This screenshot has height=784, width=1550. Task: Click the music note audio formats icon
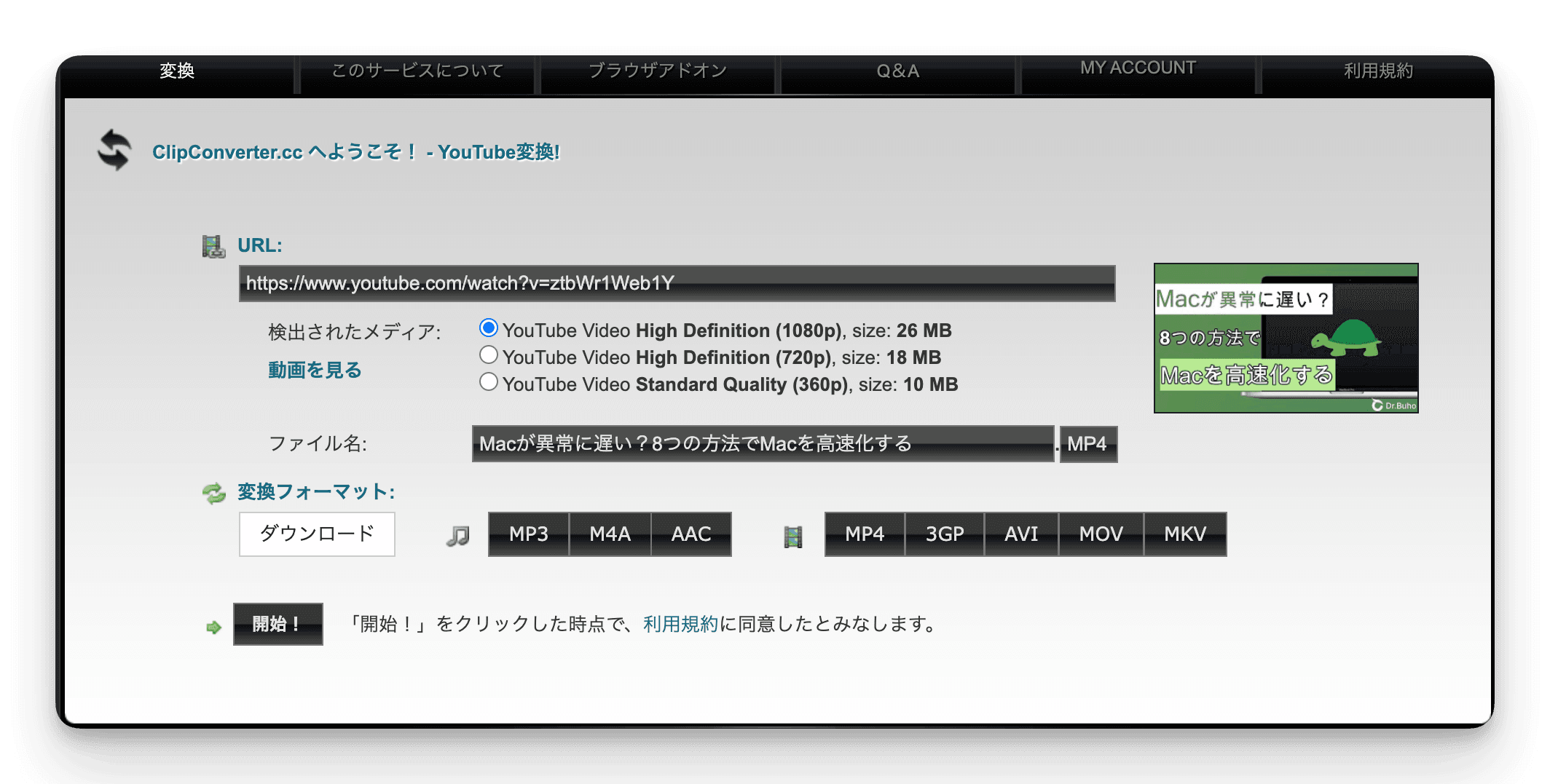pyautogui.click(x=458, y=536)
